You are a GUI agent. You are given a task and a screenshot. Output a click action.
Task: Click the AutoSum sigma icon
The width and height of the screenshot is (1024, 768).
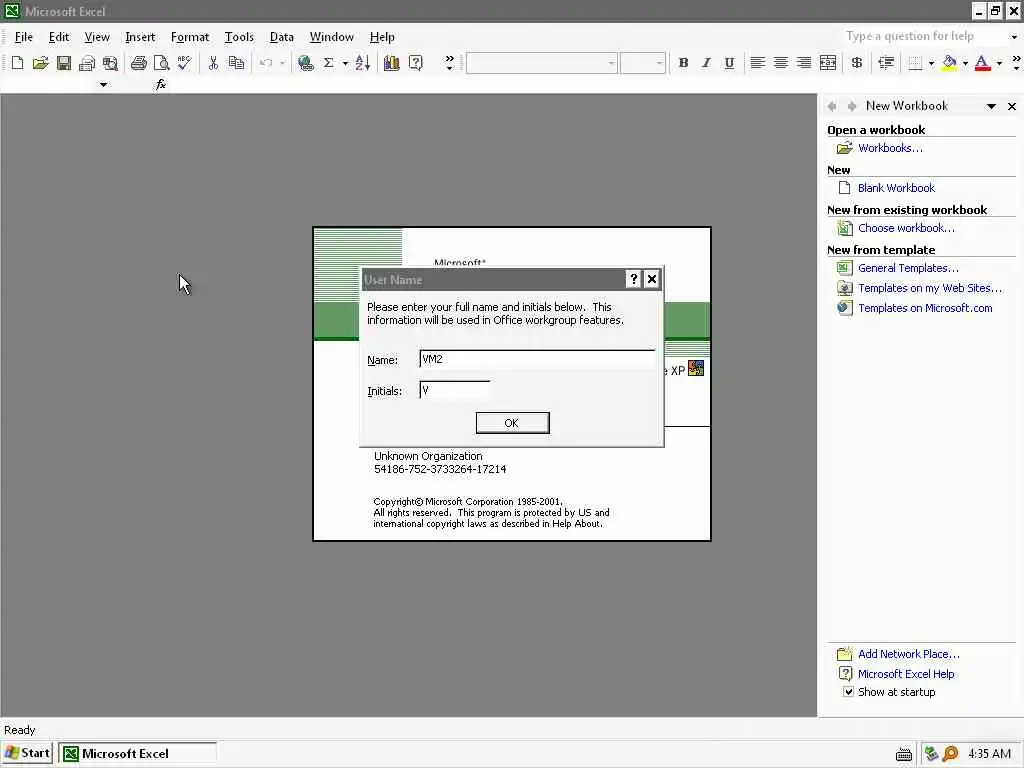[328, 63]
